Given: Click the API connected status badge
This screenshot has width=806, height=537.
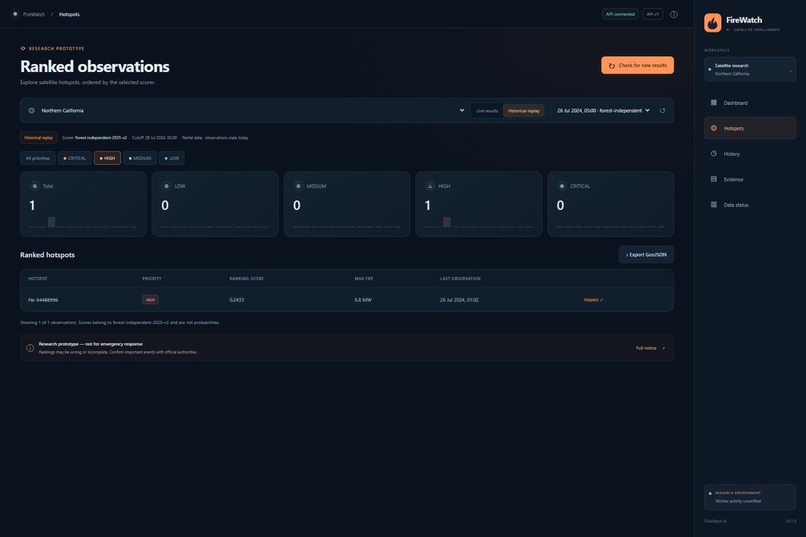Looking at the screenshot, I should tap(620, 14).
